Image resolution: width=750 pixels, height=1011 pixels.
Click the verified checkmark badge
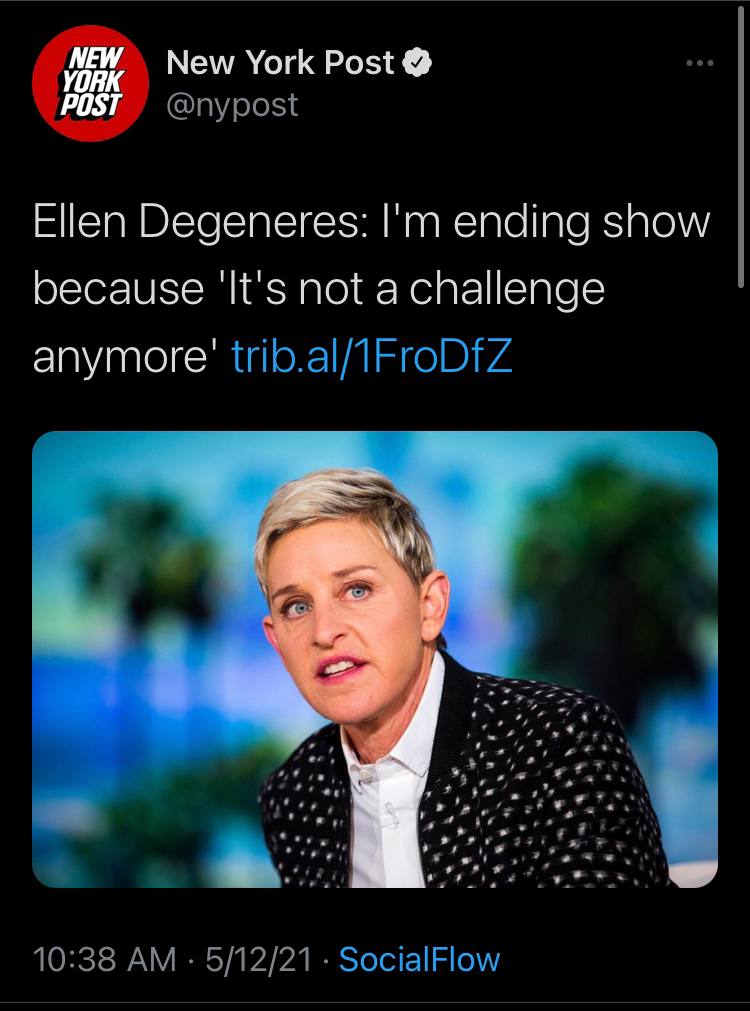click(x=417, y=63)
